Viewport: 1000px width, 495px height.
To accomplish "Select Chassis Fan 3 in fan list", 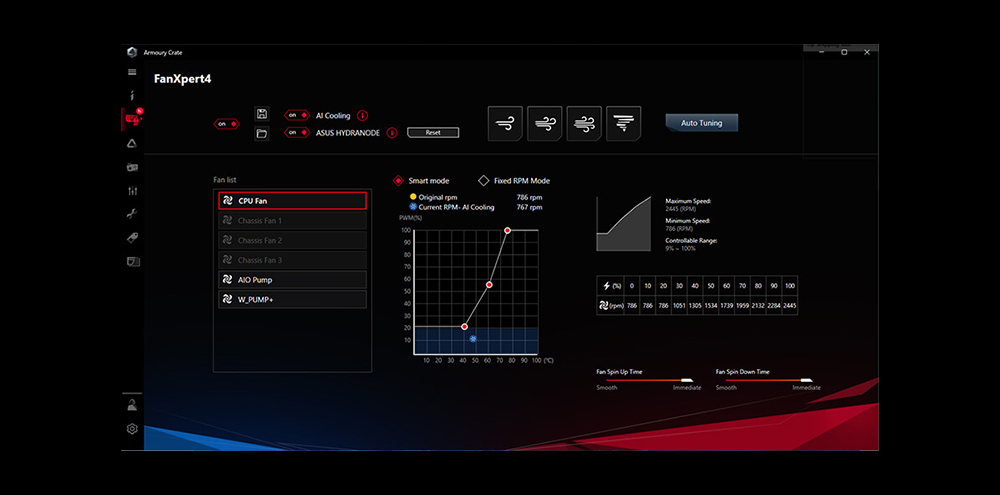I will (x=293, y=260).
